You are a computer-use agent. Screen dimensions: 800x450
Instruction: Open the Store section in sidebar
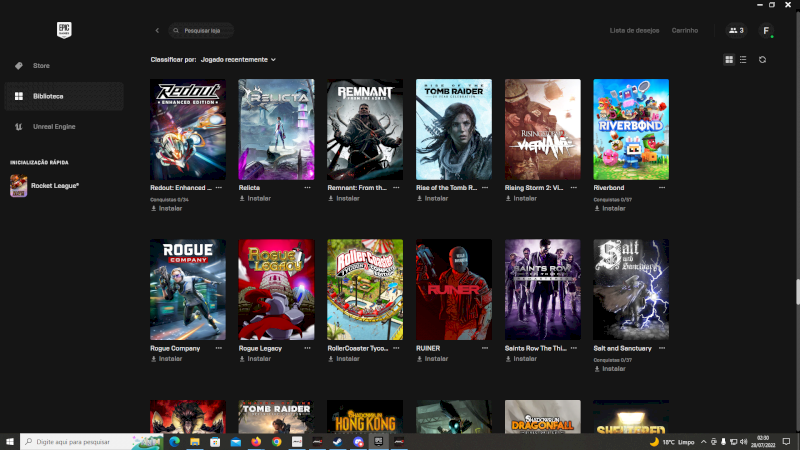point(40,66)
